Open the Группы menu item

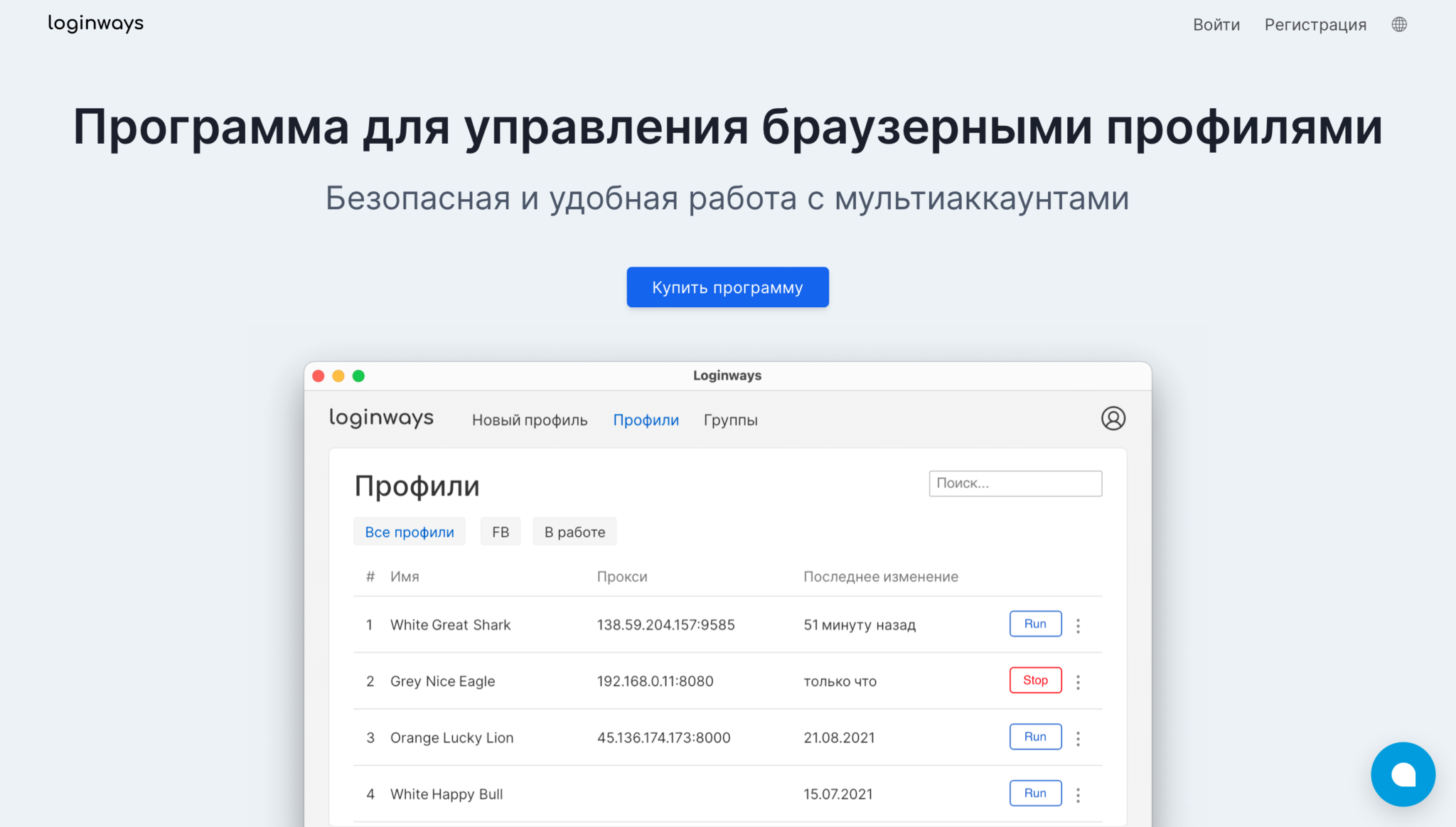730,420
